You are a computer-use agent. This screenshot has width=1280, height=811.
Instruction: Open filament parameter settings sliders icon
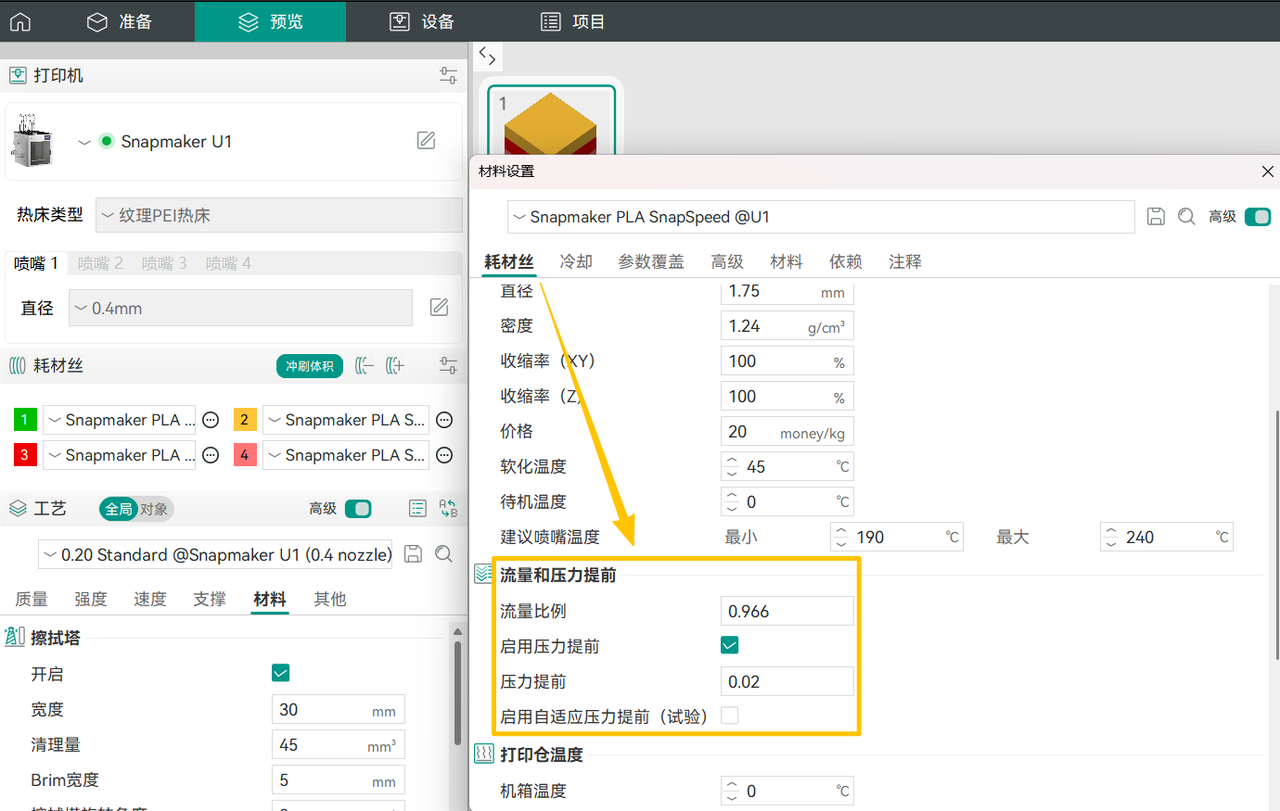click(x=447, y=365)
